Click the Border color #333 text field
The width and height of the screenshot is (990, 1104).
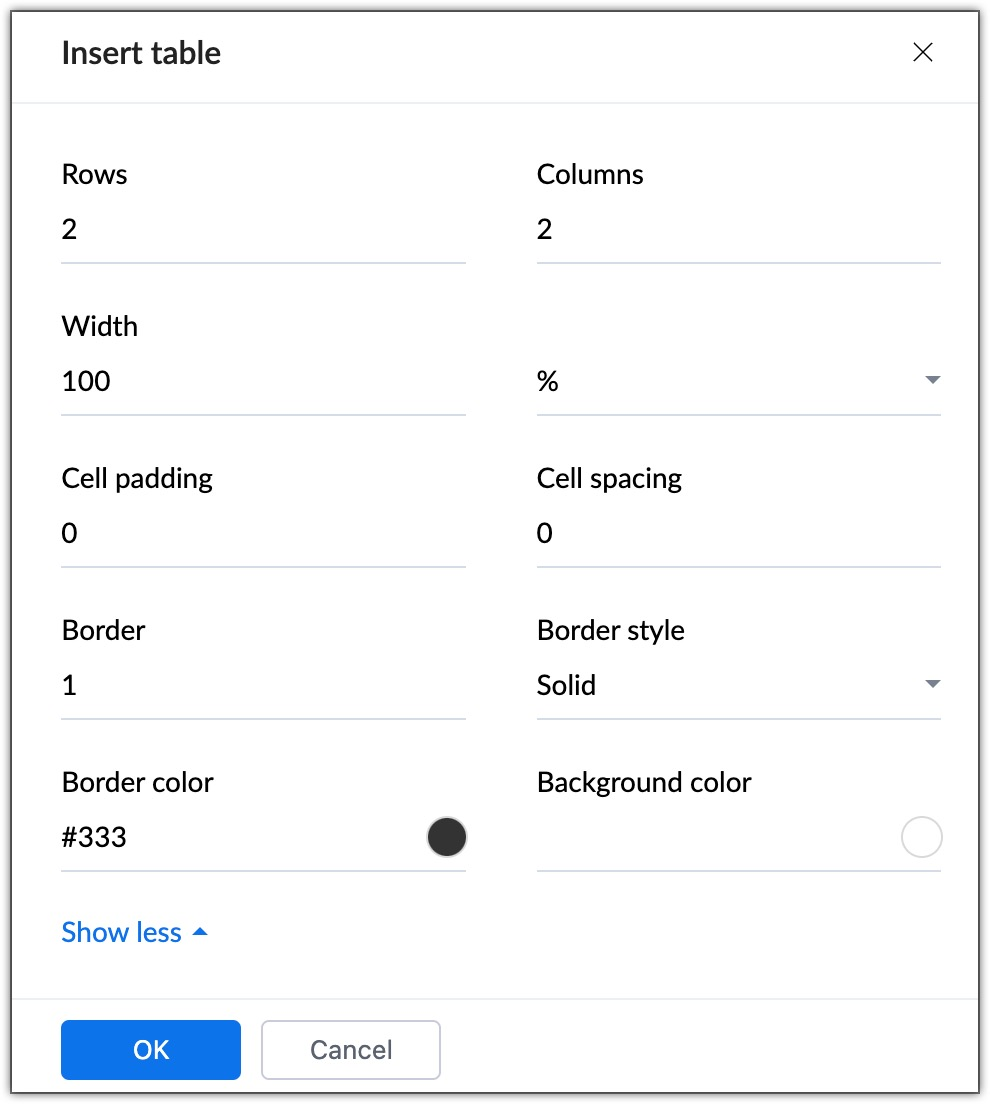240,838
